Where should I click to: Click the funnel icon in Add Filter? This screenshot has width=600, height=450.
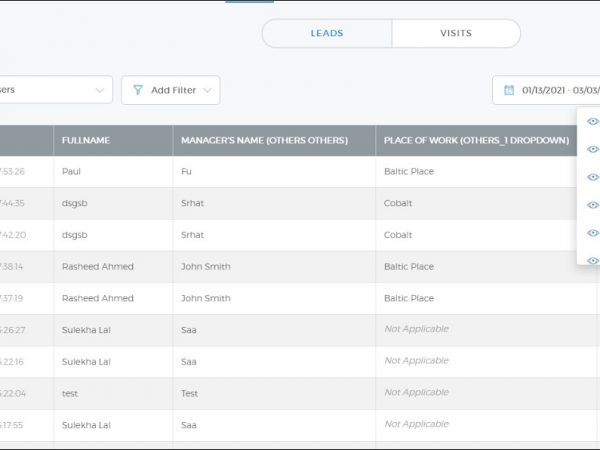[x=138, y=90]
